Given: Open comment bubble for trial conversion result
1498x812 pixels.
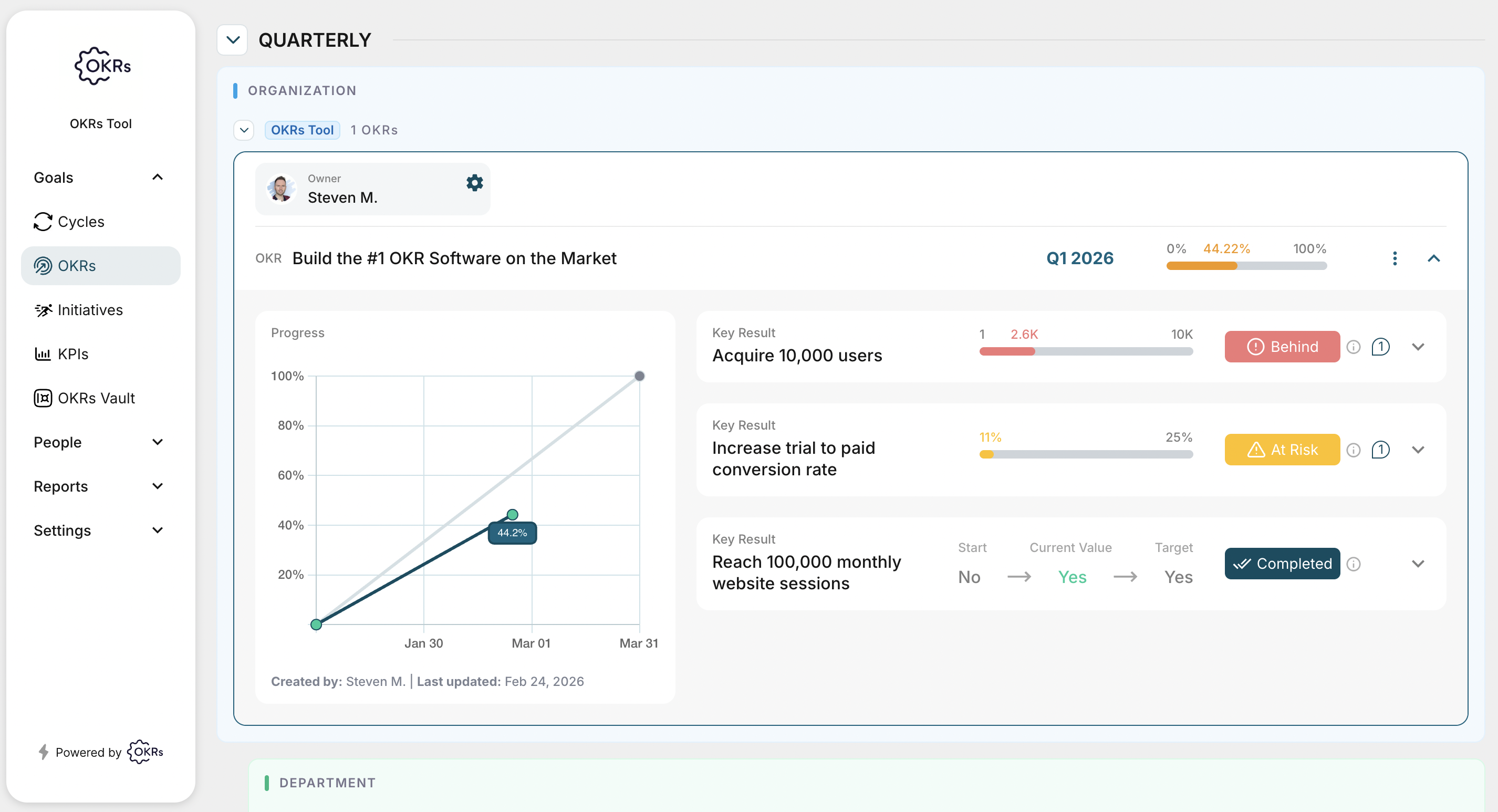Looking at the screenshot, I should 1380,450.
